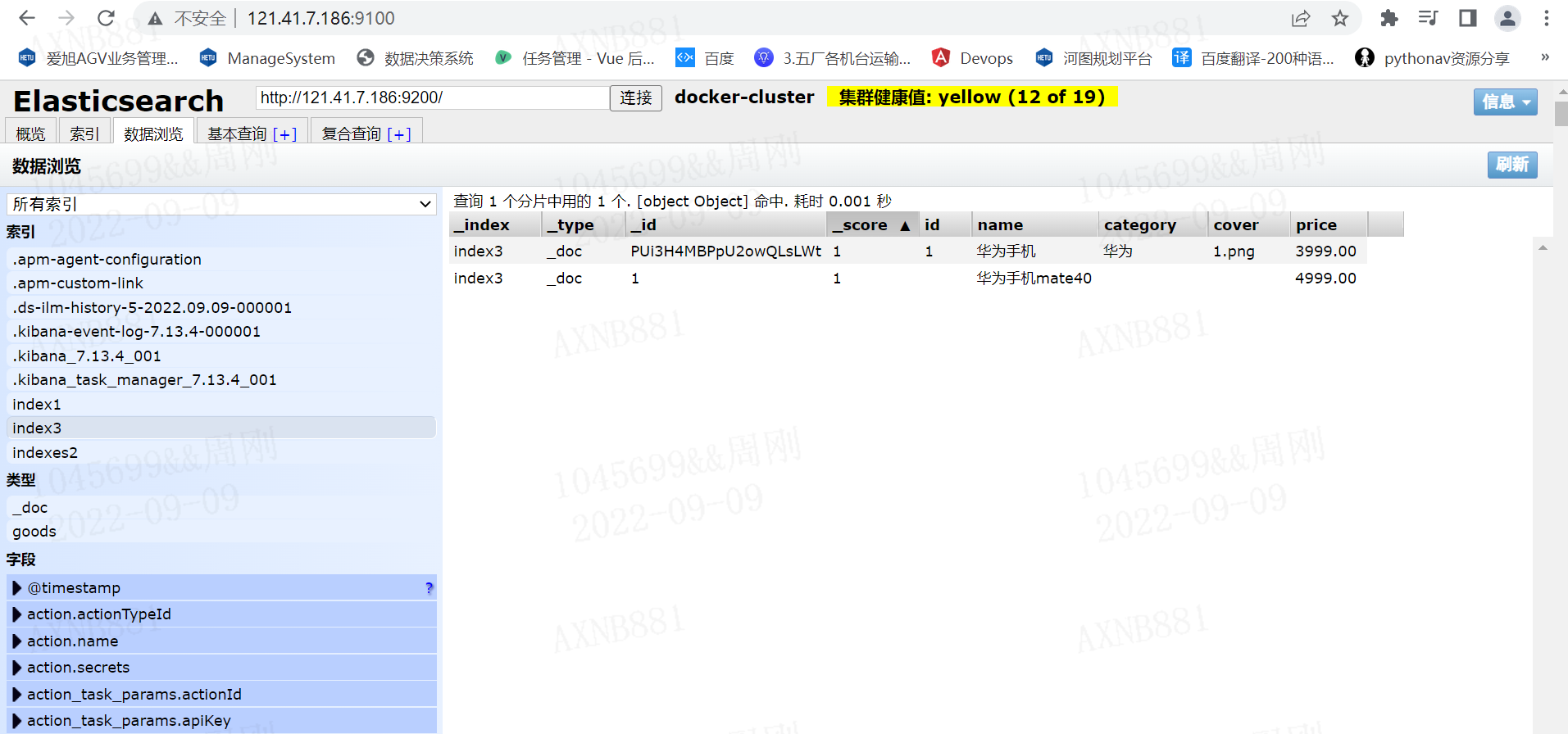Show more bookmarks chevron
Screen dimensions: 1568x734
click(1545, 57)
